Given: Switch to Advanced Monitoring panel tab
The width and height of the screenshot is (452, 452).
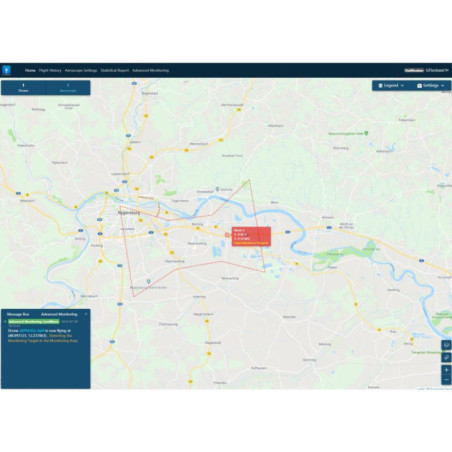Looking at the screenshot, I should click(59, 314).
